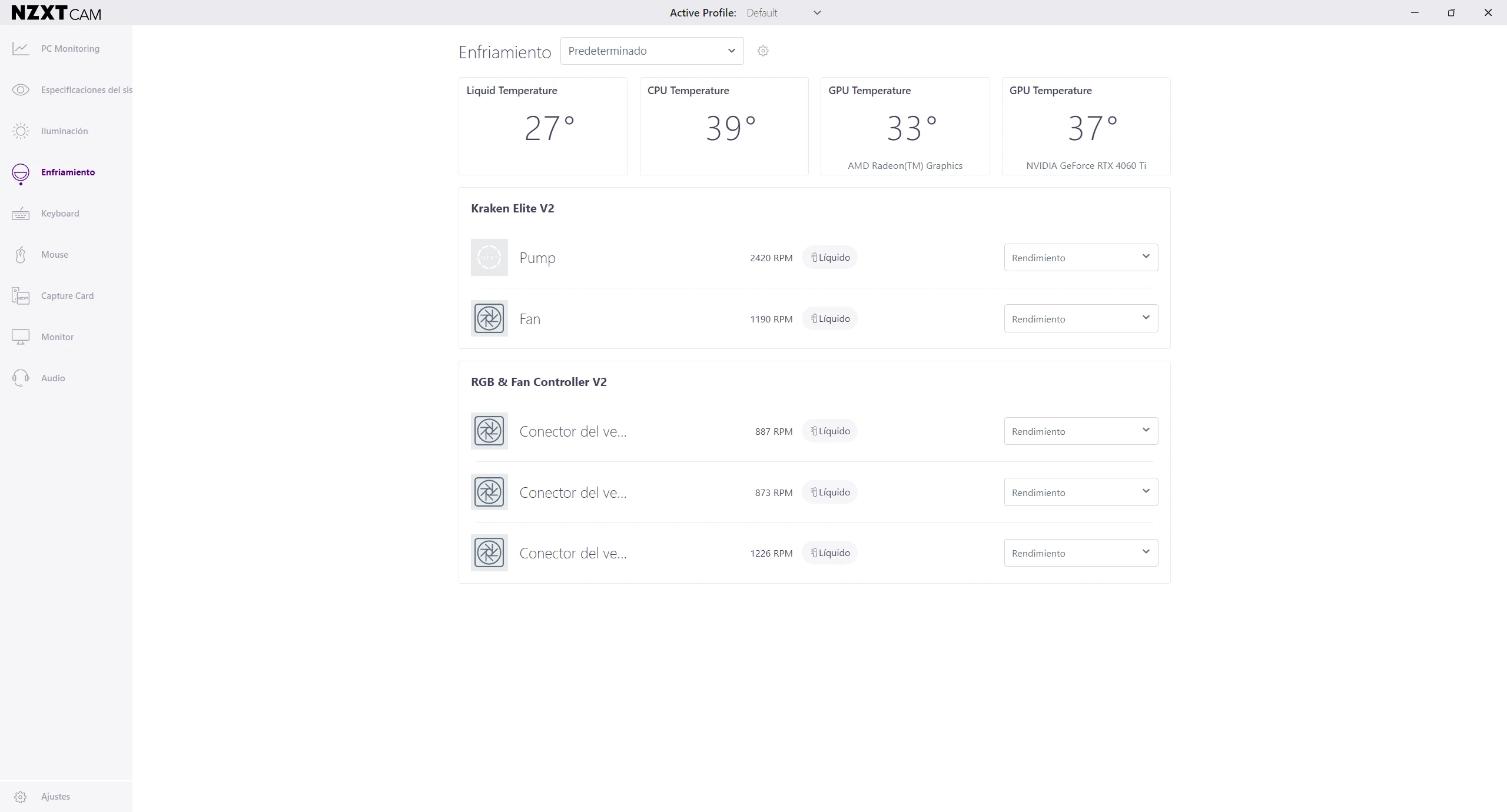Viewport: 1507px width, 812px height.
Task: Click the Kraken Elite V2 heading
Action: click(512, 208)
